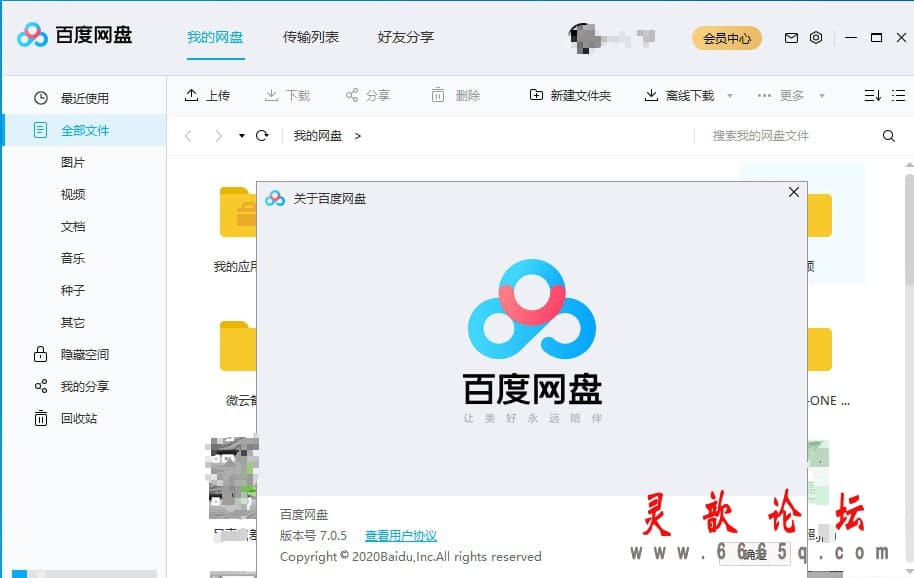Viewport: 914px width, 578px height.
Task: Click the 离线下载 button label
Action: click(690, 96)
